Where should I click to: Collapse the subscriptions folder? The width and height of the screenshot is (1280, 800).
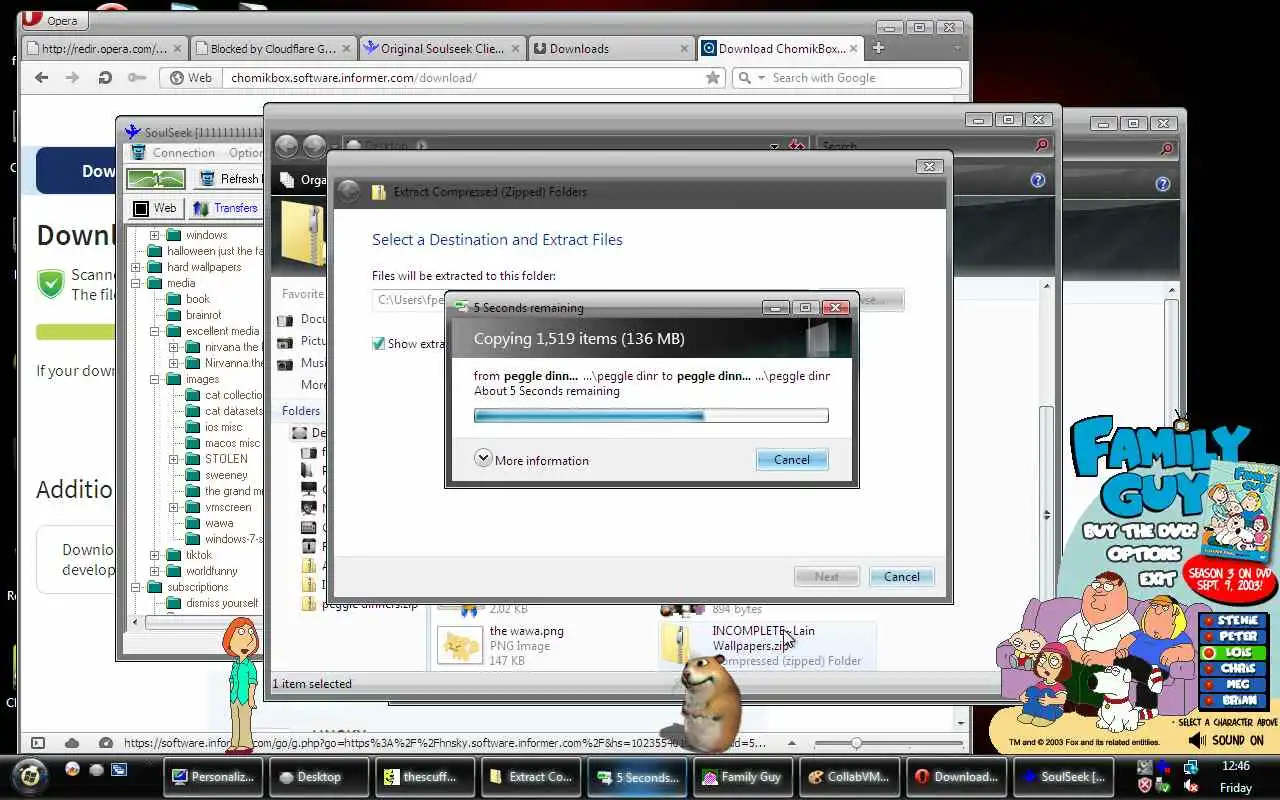136,587
